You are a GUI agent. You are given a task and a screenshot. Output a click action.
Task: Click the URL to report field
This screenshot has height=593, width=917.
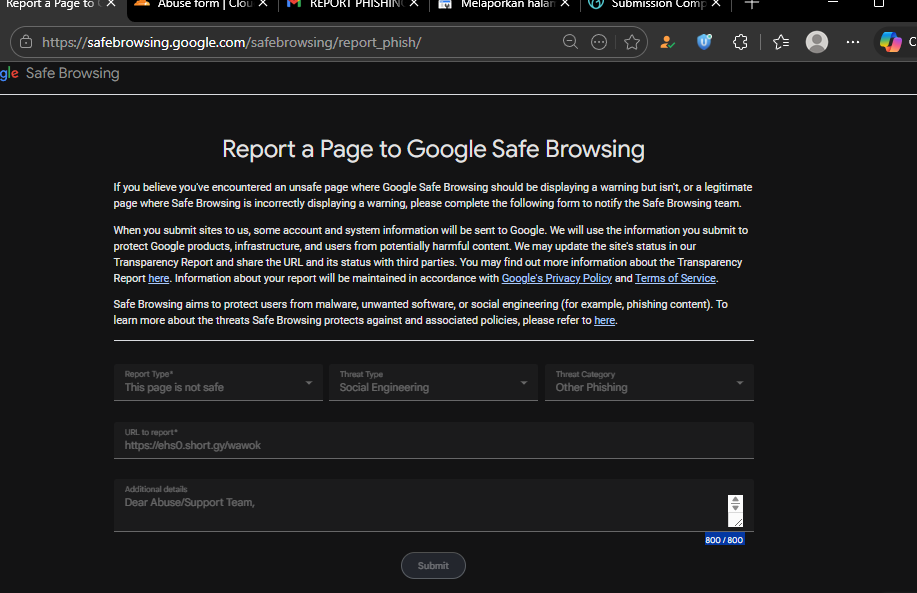click(x=433, y=440)
